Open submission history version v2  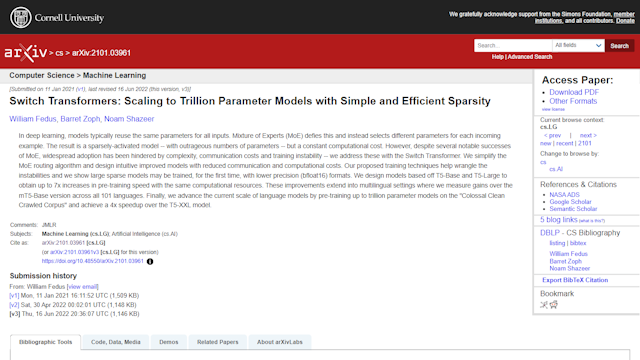tap(14, 304)
